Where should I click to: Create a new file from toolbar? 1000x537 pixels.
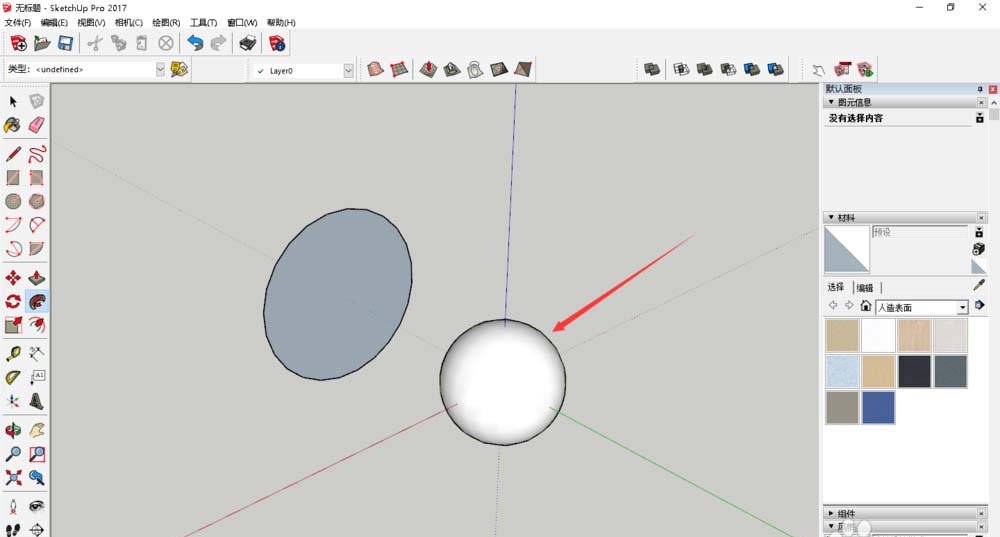pos(18,43)
